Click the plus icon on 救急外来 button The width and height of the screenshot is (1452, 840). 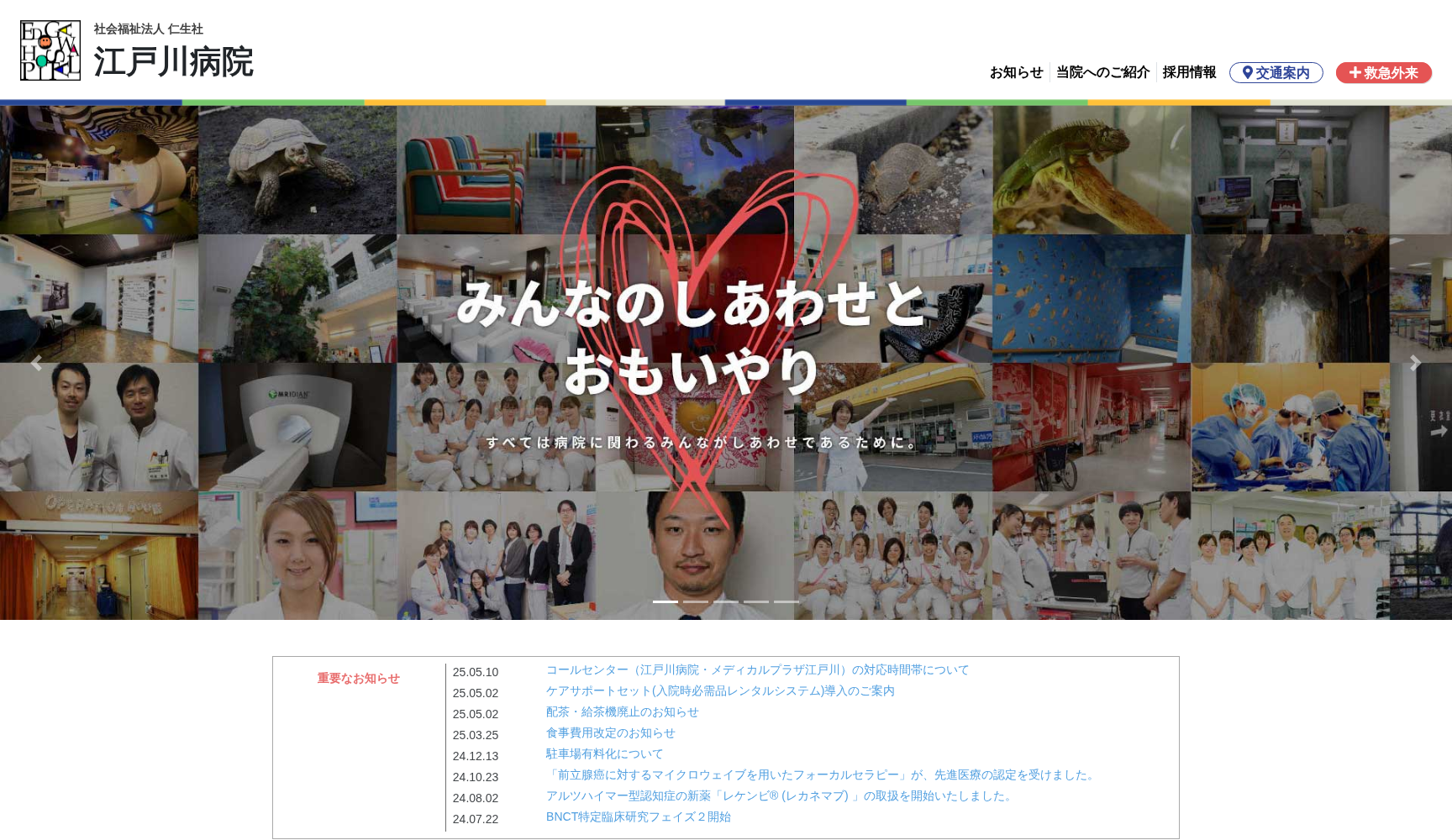coord(1355,73)
